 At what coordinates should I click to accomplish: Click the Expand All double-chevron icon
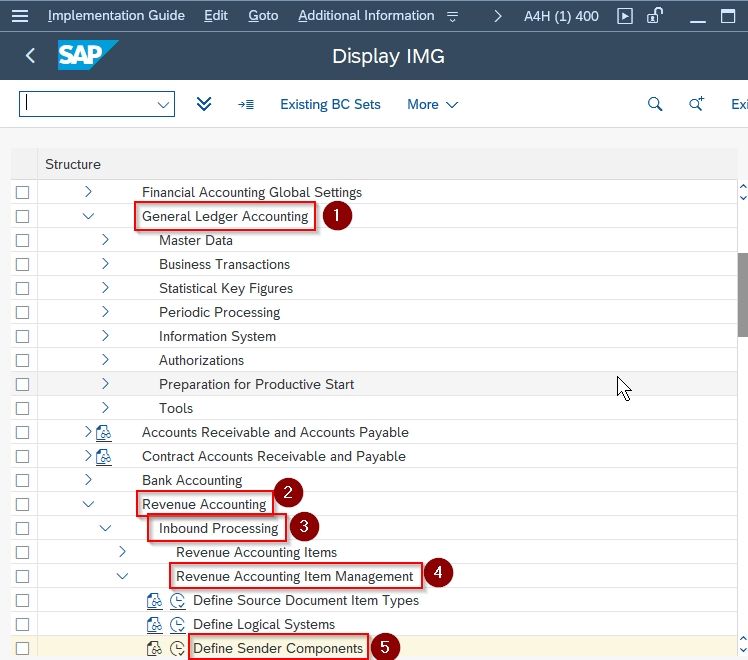(x=204, y=104)
